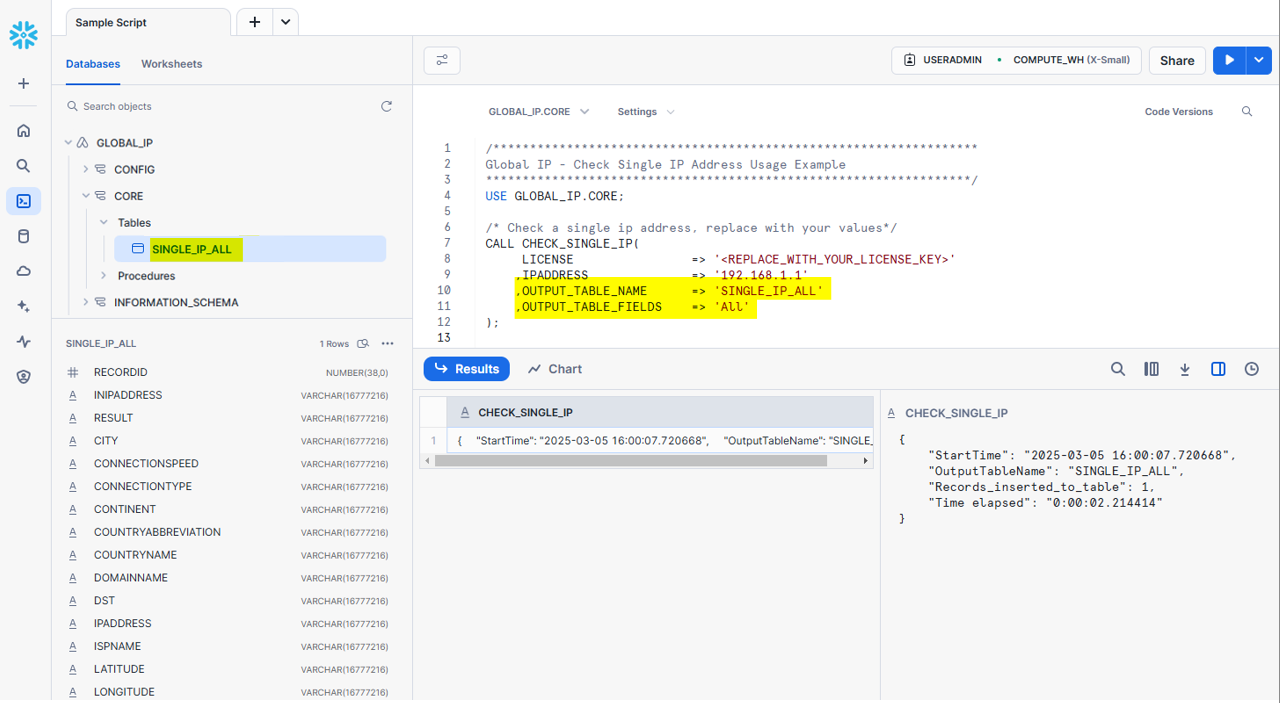Click the Share button

1177,60
